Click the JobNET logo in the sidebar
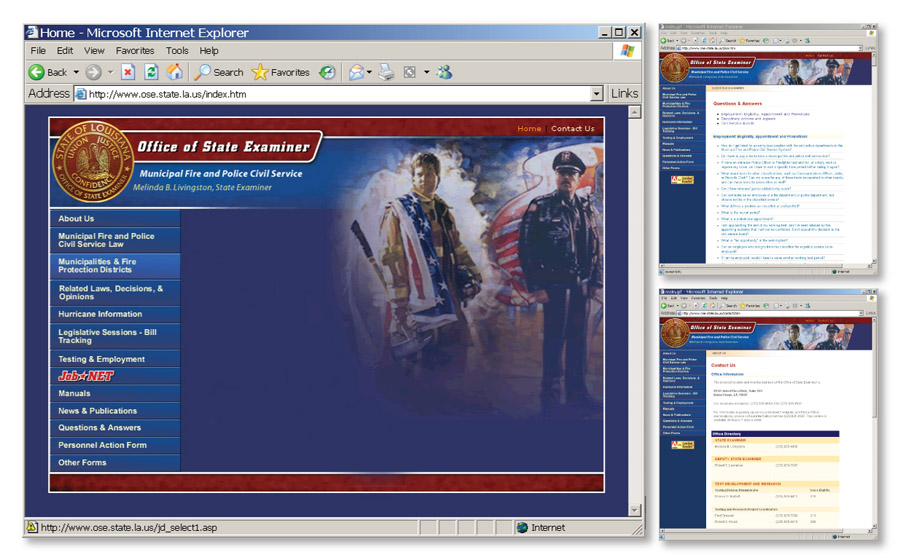Screen dimensions: 900x560 86,376
